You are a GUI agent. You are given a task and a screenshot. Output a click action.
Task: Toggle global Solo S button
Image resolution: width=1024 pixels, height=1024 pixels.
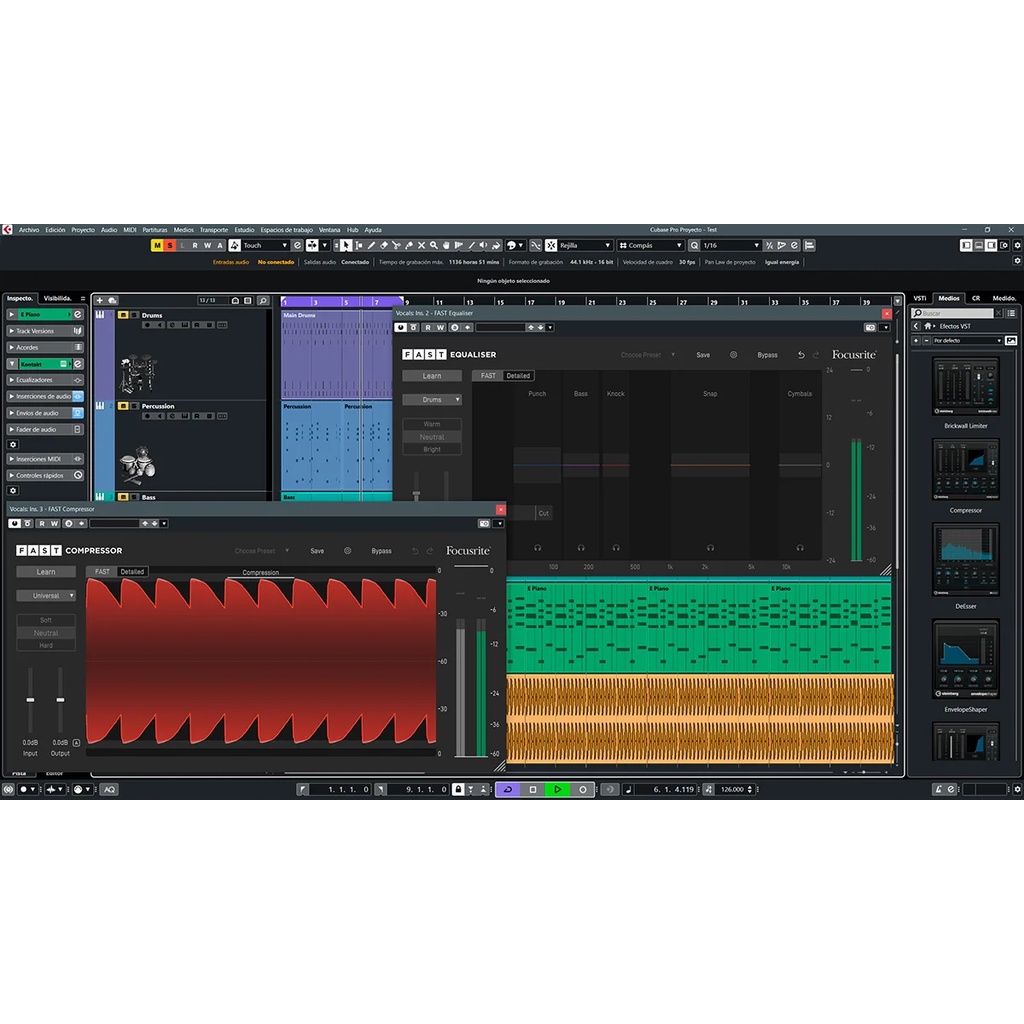coord(170,246)
